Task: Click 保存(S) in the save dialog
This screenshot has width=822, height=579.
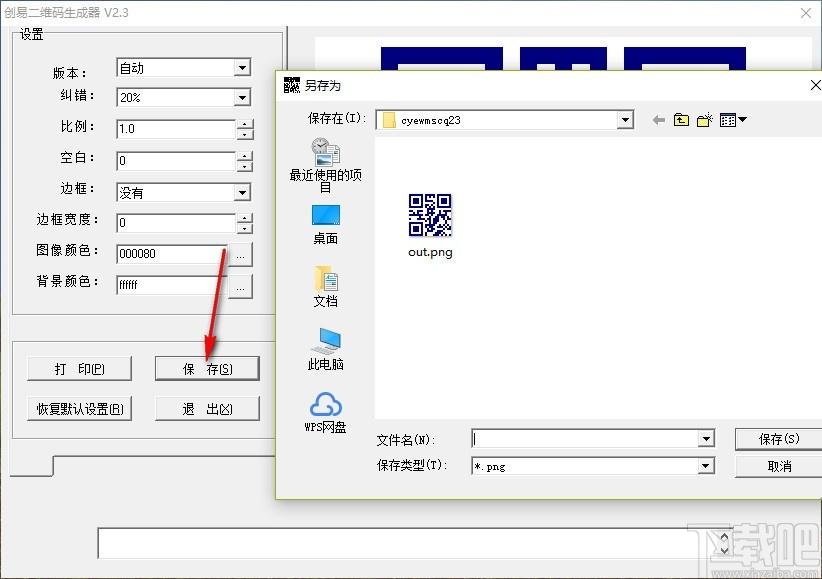Action: pyautogui.click(x=778, y=439)
